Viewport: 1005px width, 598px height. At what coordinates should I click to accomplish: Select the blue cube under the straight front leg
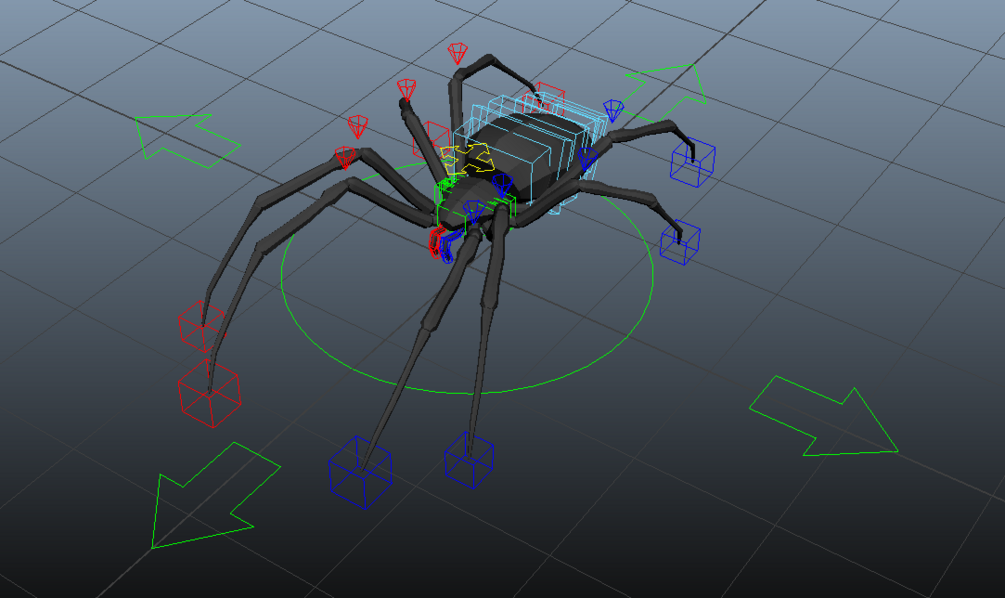(x=469, y=460)
